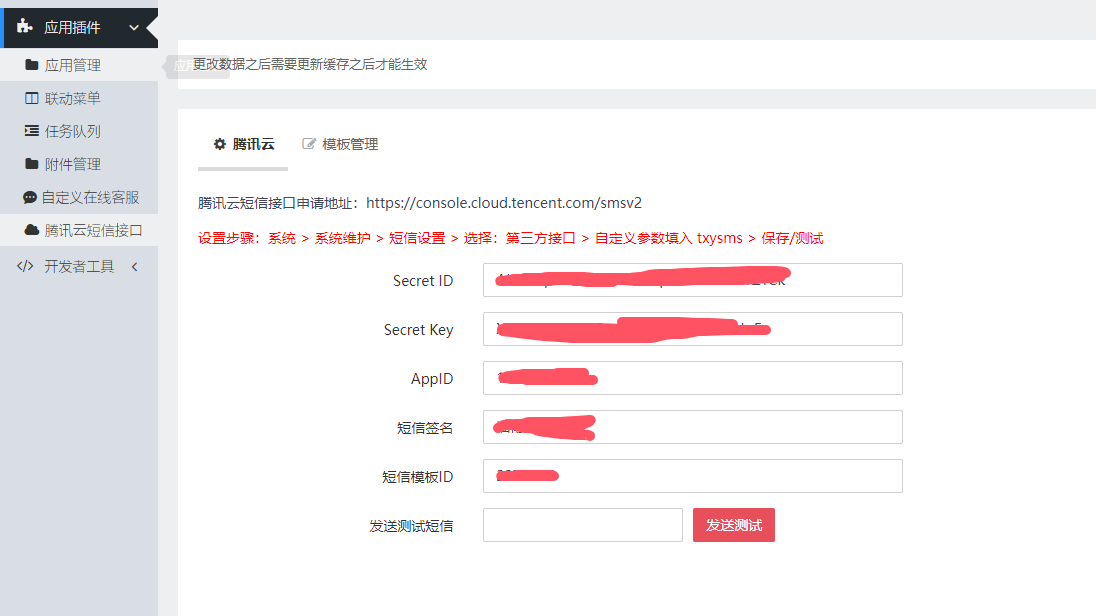Expand the 开发者工具 menu via its chevron
Viewport: 1096px width, 616px height.
[x=134, y=266]
